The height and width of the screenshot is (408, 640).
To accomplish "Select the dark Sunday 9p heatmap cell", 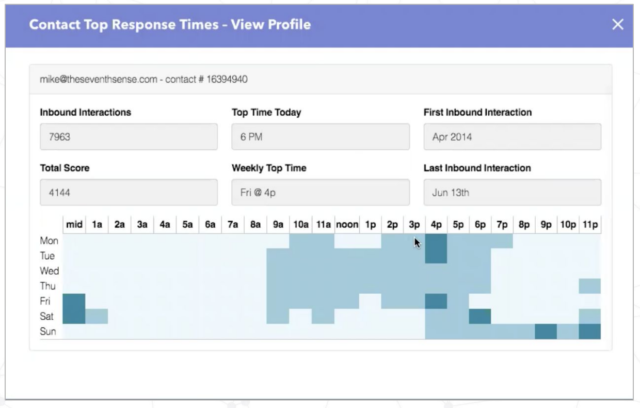I will click(x=546, y=331).
